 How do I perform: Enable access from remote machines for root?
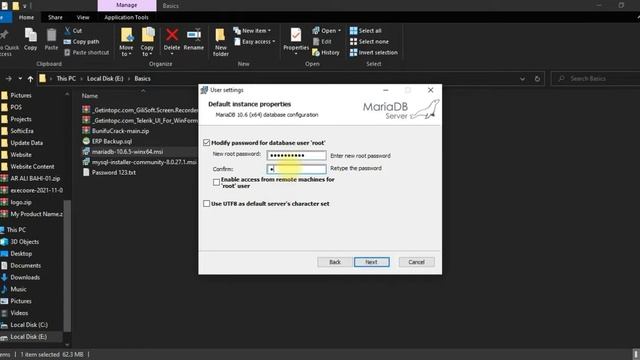click(216, 182)
